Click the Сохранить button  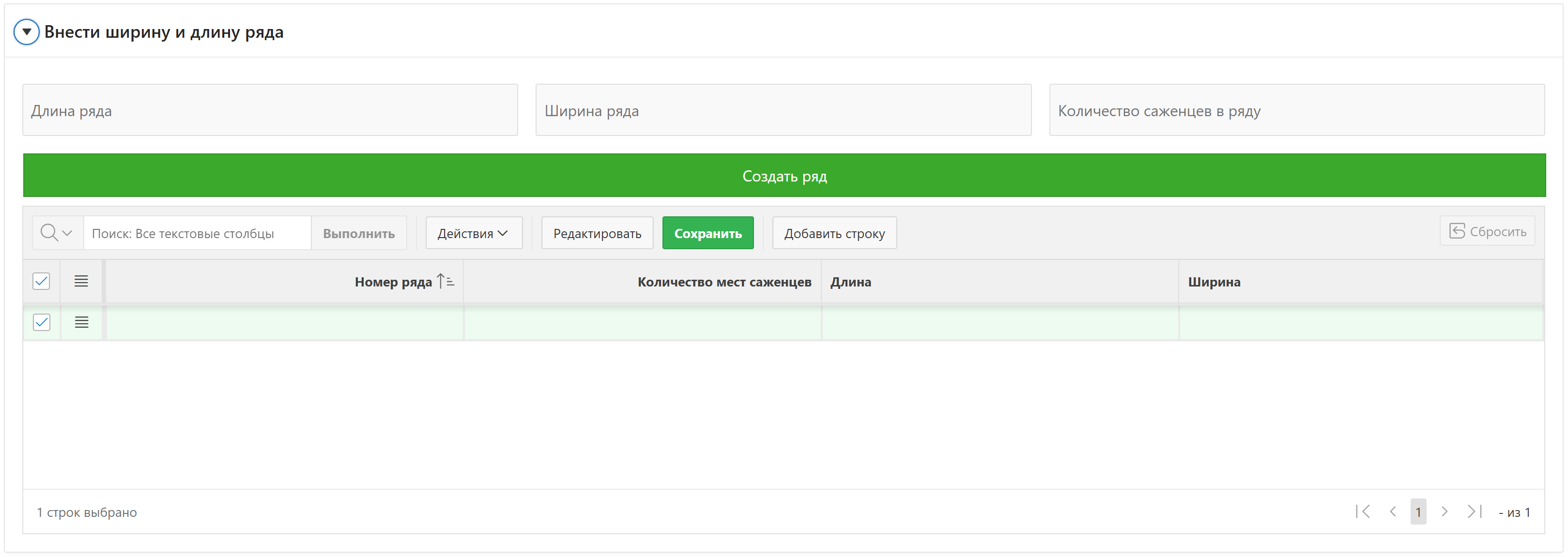pos(707,233)
